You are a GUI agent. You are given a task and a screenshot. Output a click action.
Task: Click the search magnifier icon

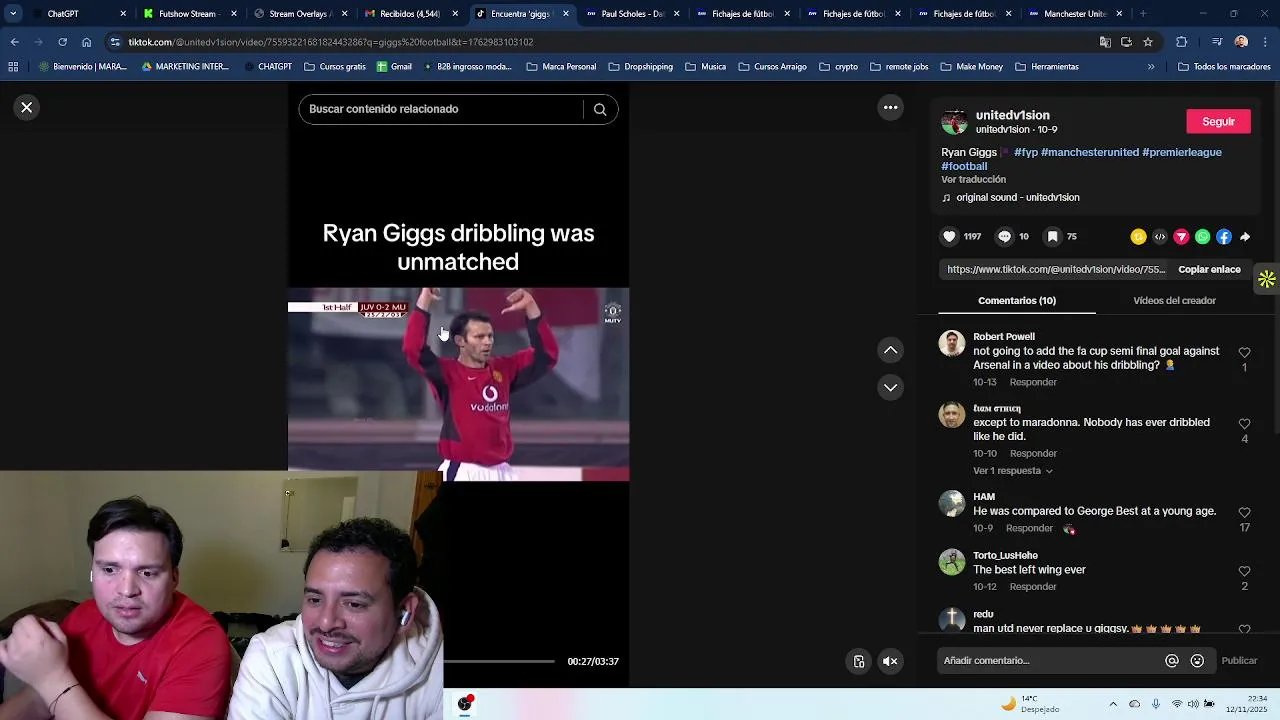[x=600, y=109]
